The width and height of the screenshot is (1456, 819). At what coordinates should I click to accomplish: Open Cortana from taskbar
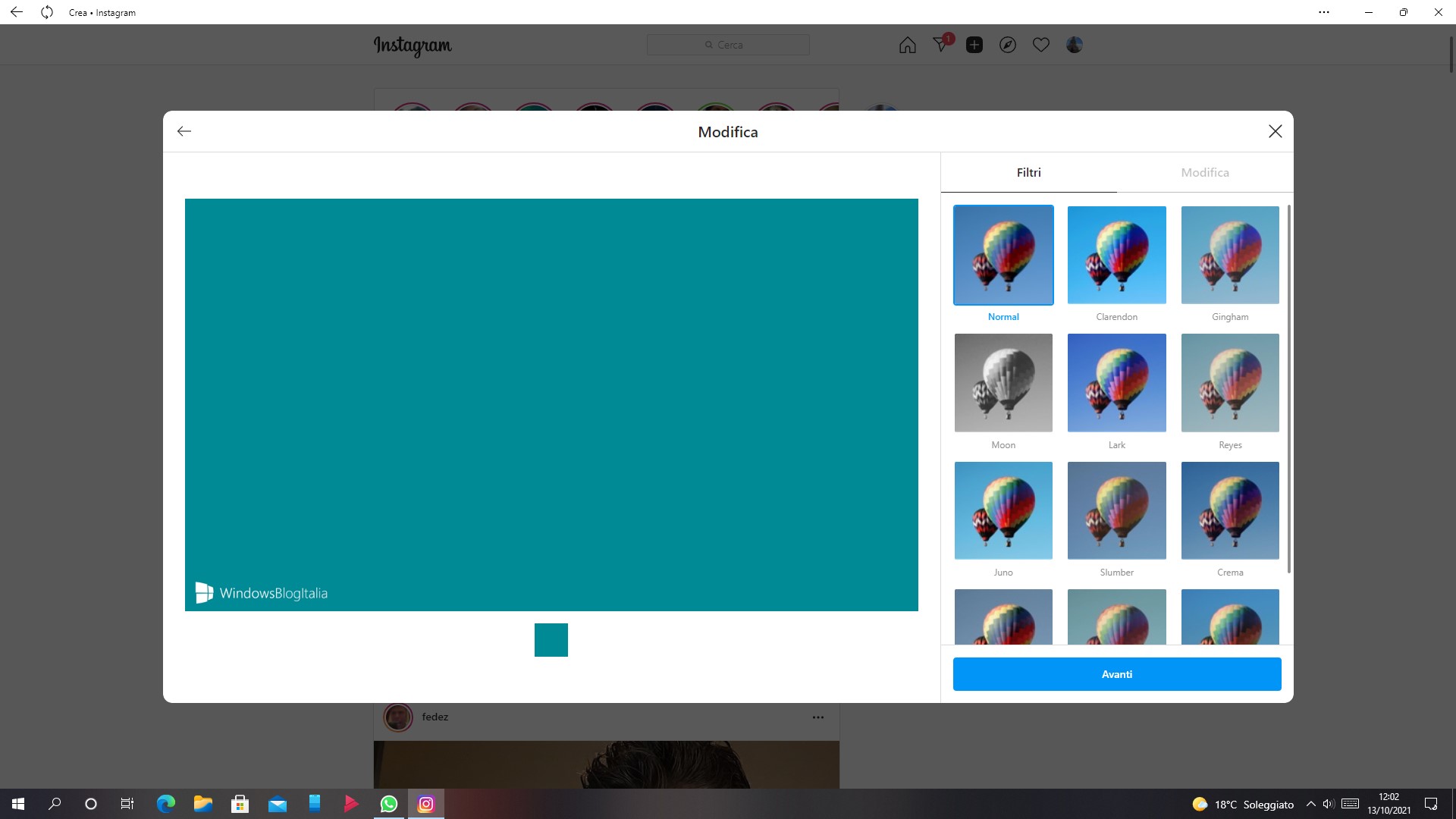click(x=91, y=804)
